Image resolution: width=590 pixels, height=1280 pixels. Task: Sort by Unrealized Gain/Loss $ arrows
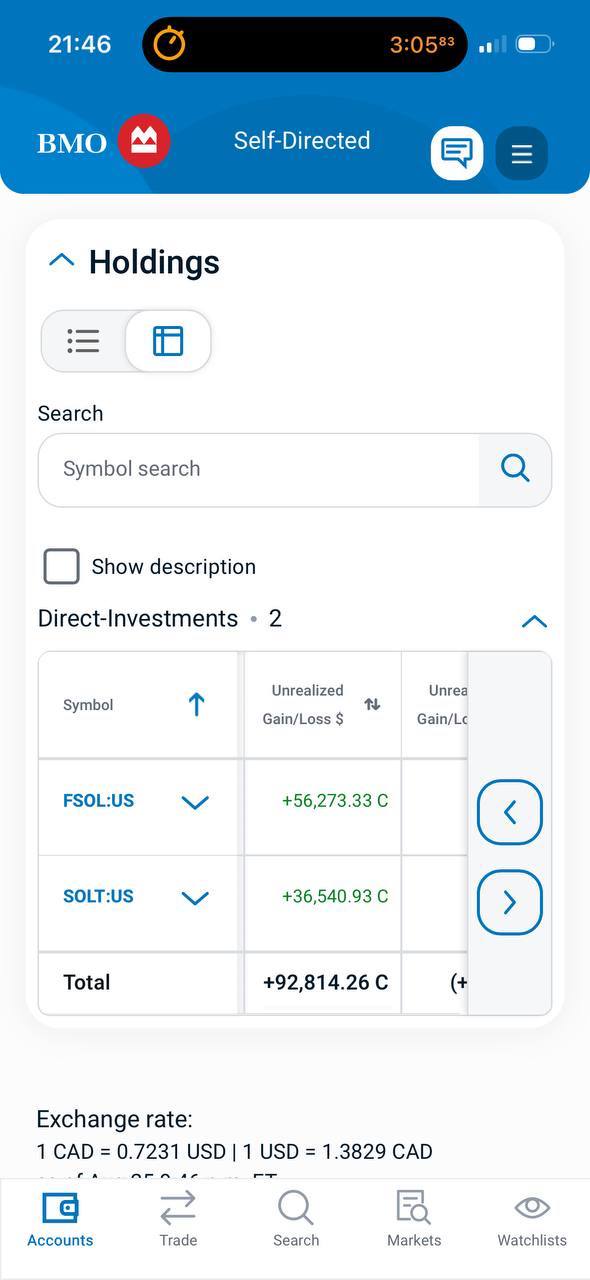tap(372, 704)
